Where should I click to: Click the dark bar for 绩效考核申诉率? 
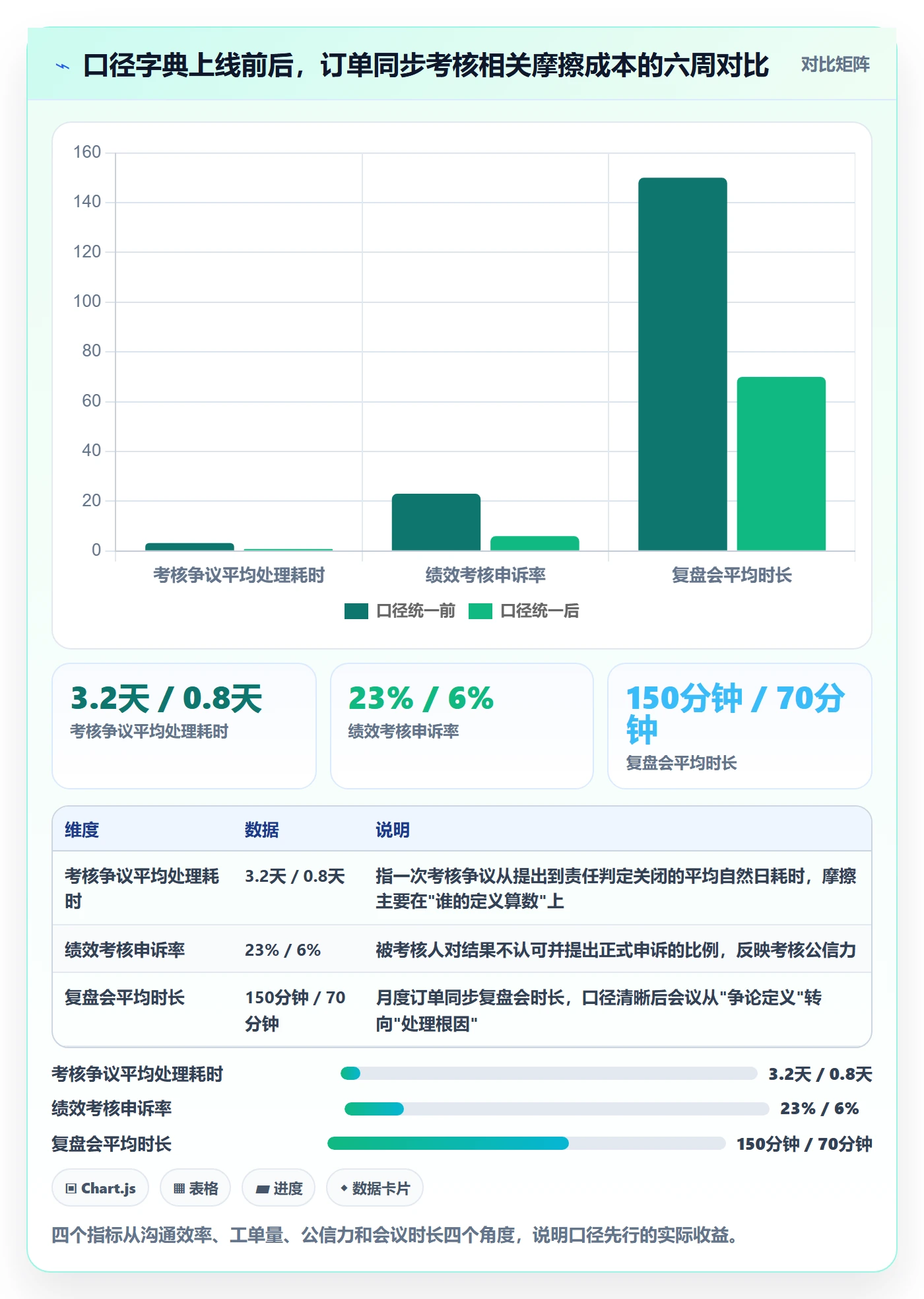coord(436,521)
